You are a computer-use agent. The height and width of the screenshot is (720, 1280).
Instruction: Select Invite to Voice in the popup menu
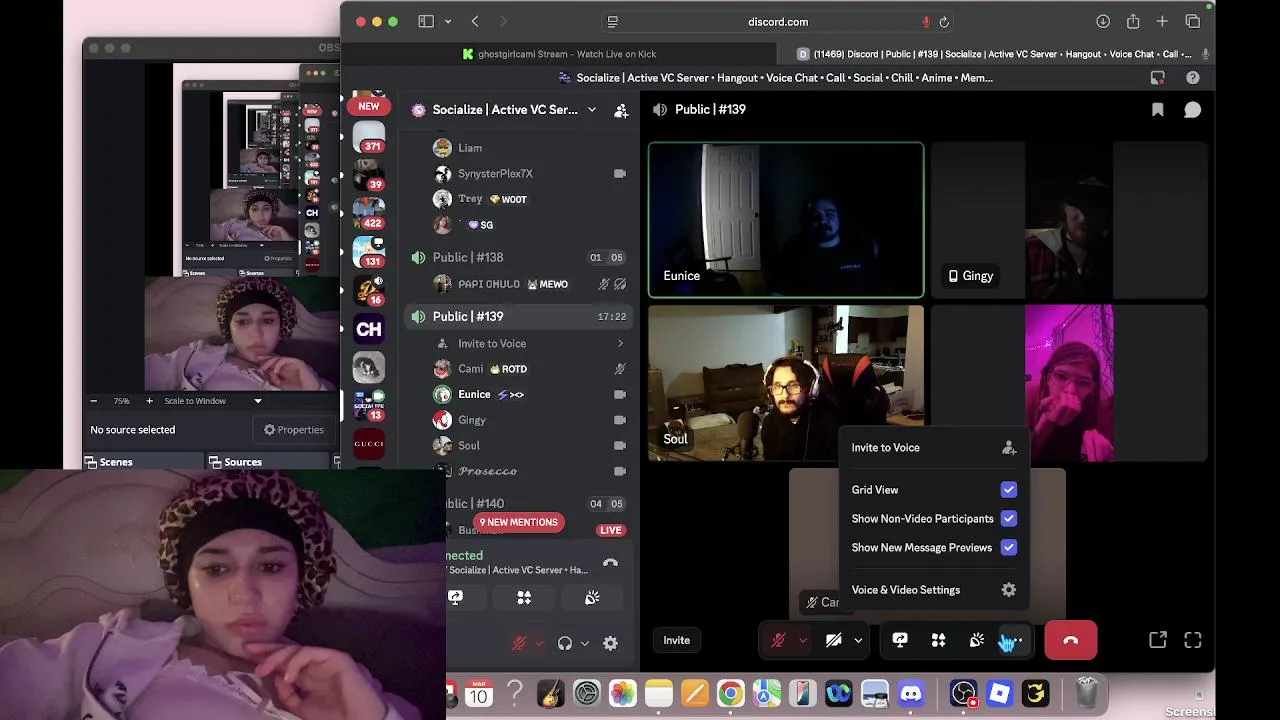tap(933, 448)
